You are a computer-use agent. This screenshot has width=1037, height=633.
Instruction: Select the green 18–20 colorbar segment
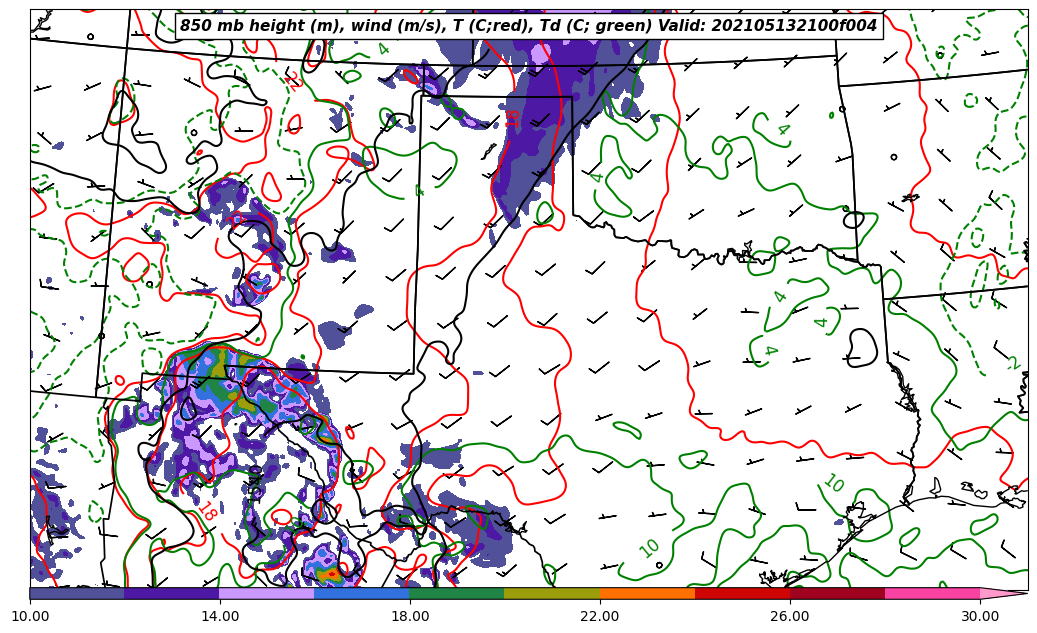[457, 593]
